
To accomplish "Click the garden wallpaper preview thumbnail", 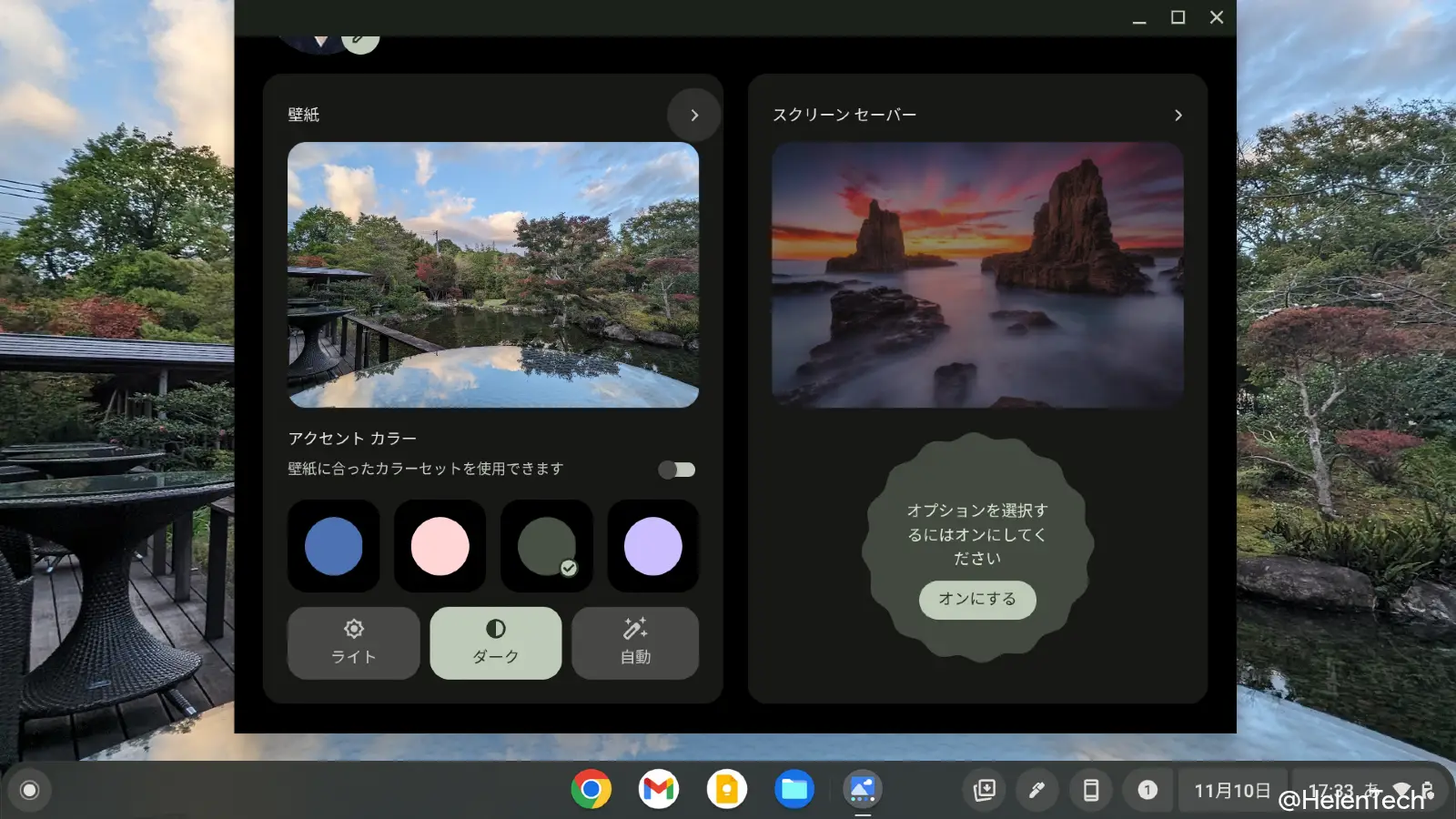I will [x=491, y=274].
